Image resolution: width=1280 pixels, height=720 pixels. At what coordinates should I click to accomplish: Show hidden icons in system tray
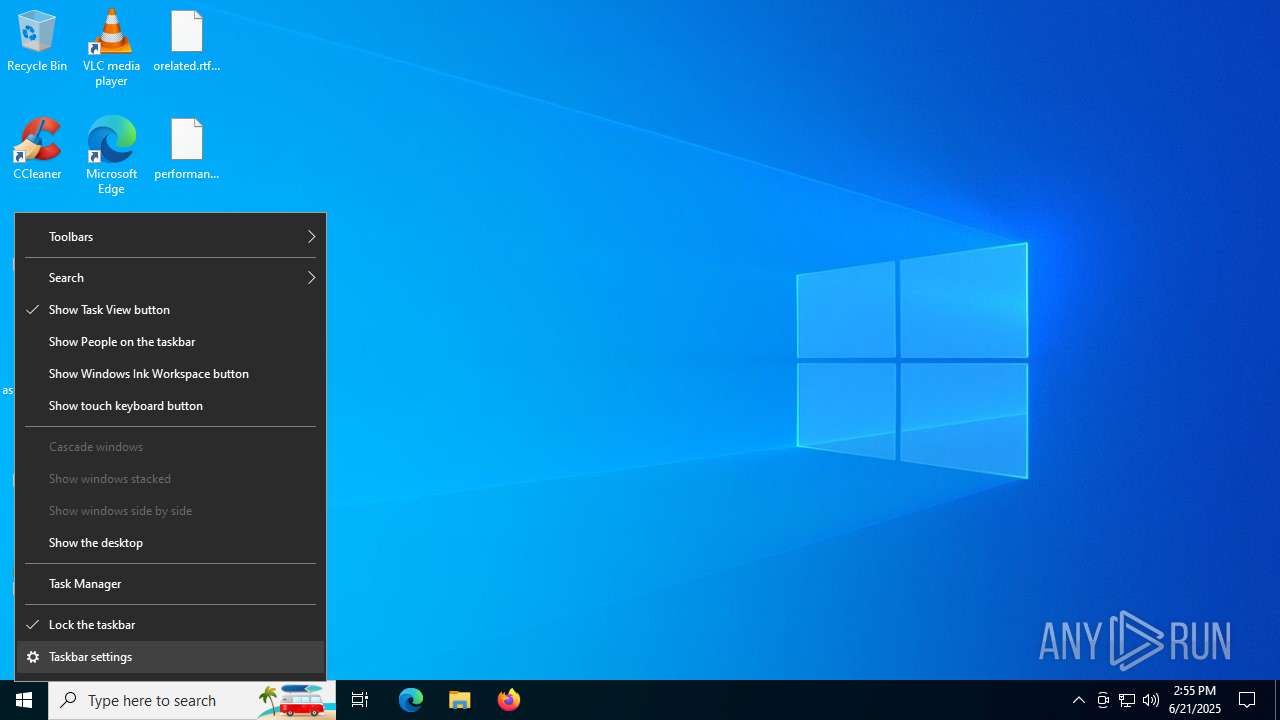pos(1078,700)
